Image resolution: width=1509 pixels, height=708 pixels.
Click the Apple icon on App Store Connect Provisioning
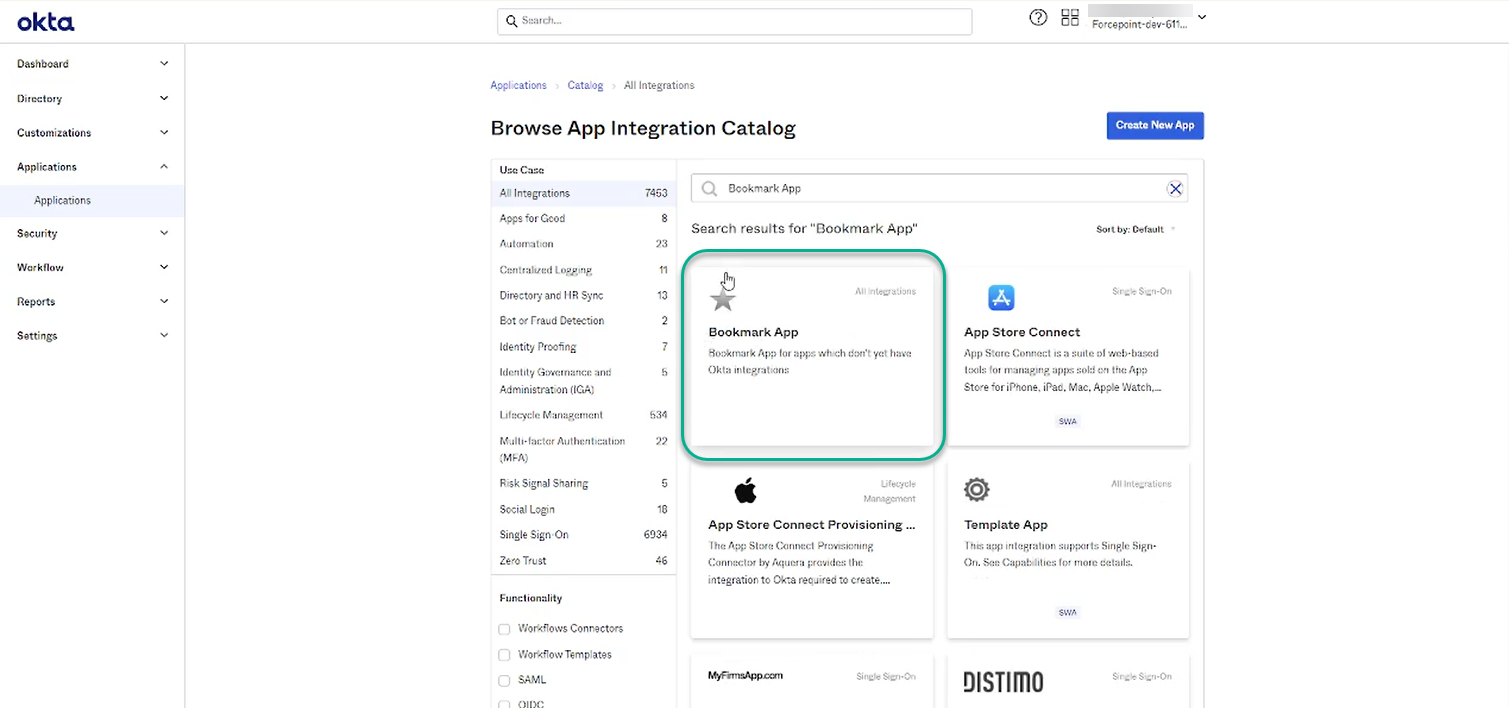click(x=745, y=489)
